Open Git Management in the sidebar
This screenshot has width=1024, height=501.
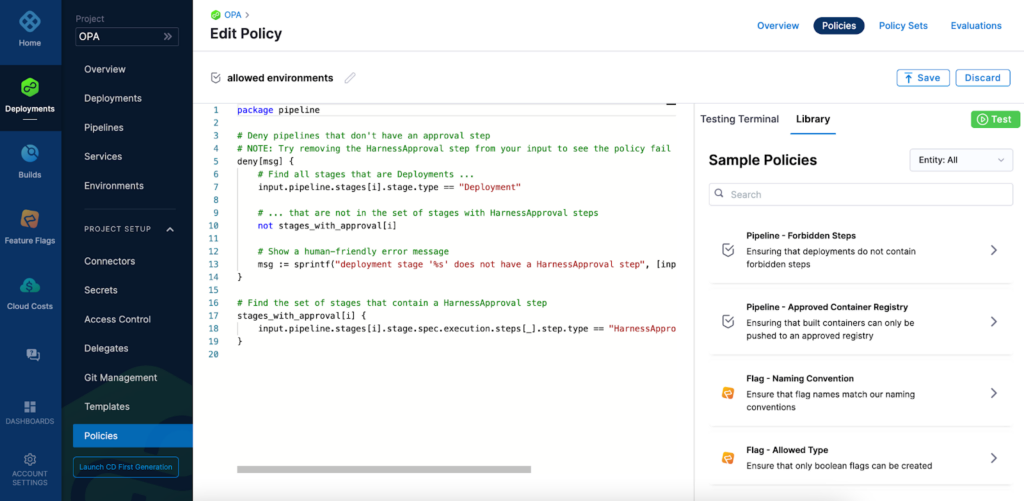120,378
